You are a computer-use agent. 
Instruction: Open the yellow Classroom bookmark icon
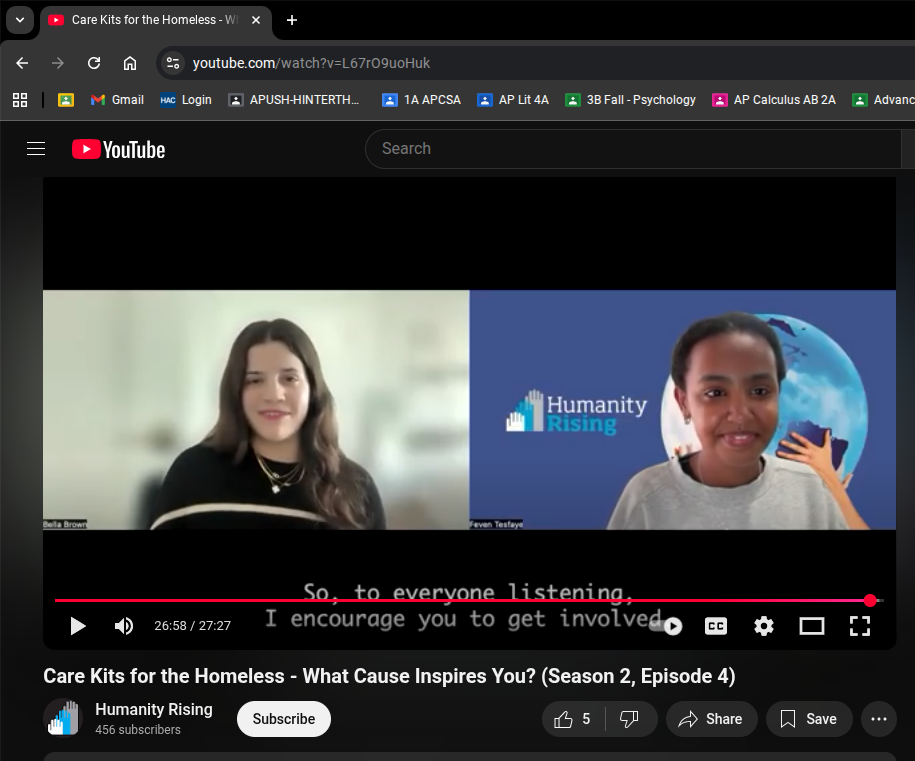[x=66, y=100]
